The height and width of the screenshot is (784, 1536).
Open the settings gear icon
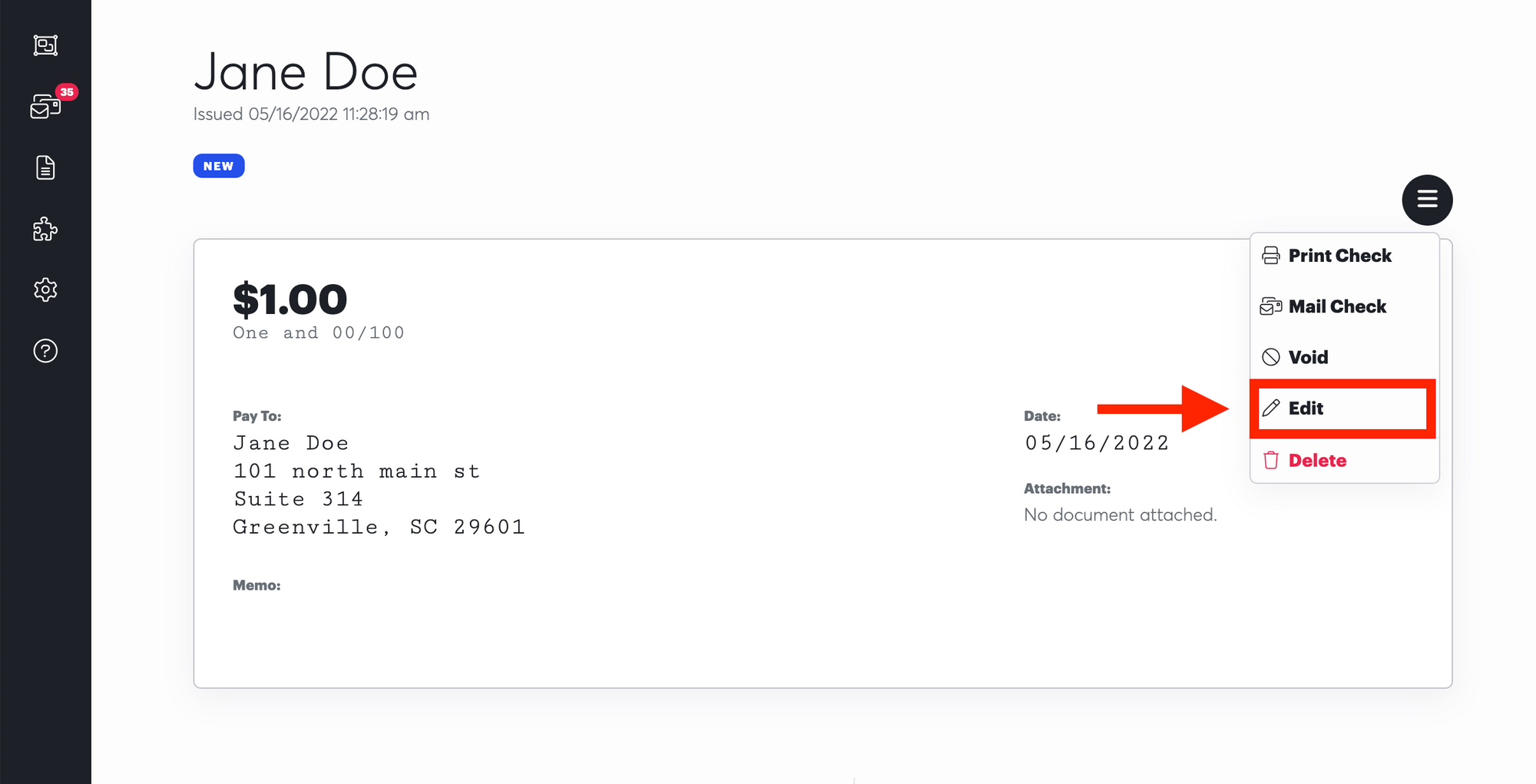click(x=45, y=289)
